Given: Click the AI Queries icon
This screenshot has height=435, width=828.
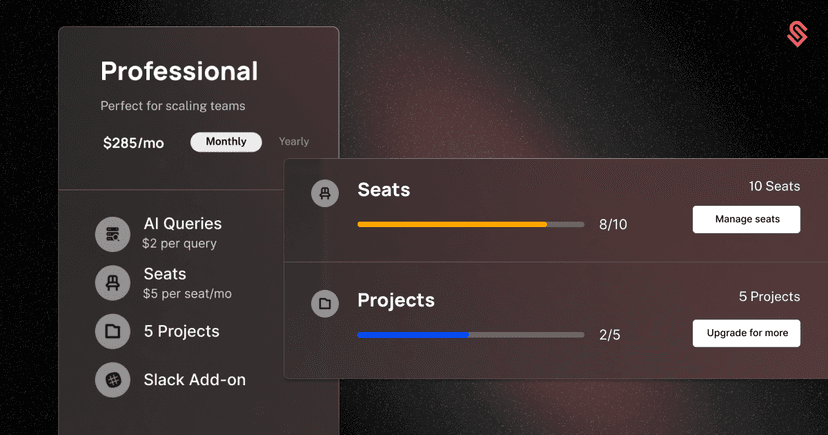Looking at the screenshot, I should click(113, 234).
